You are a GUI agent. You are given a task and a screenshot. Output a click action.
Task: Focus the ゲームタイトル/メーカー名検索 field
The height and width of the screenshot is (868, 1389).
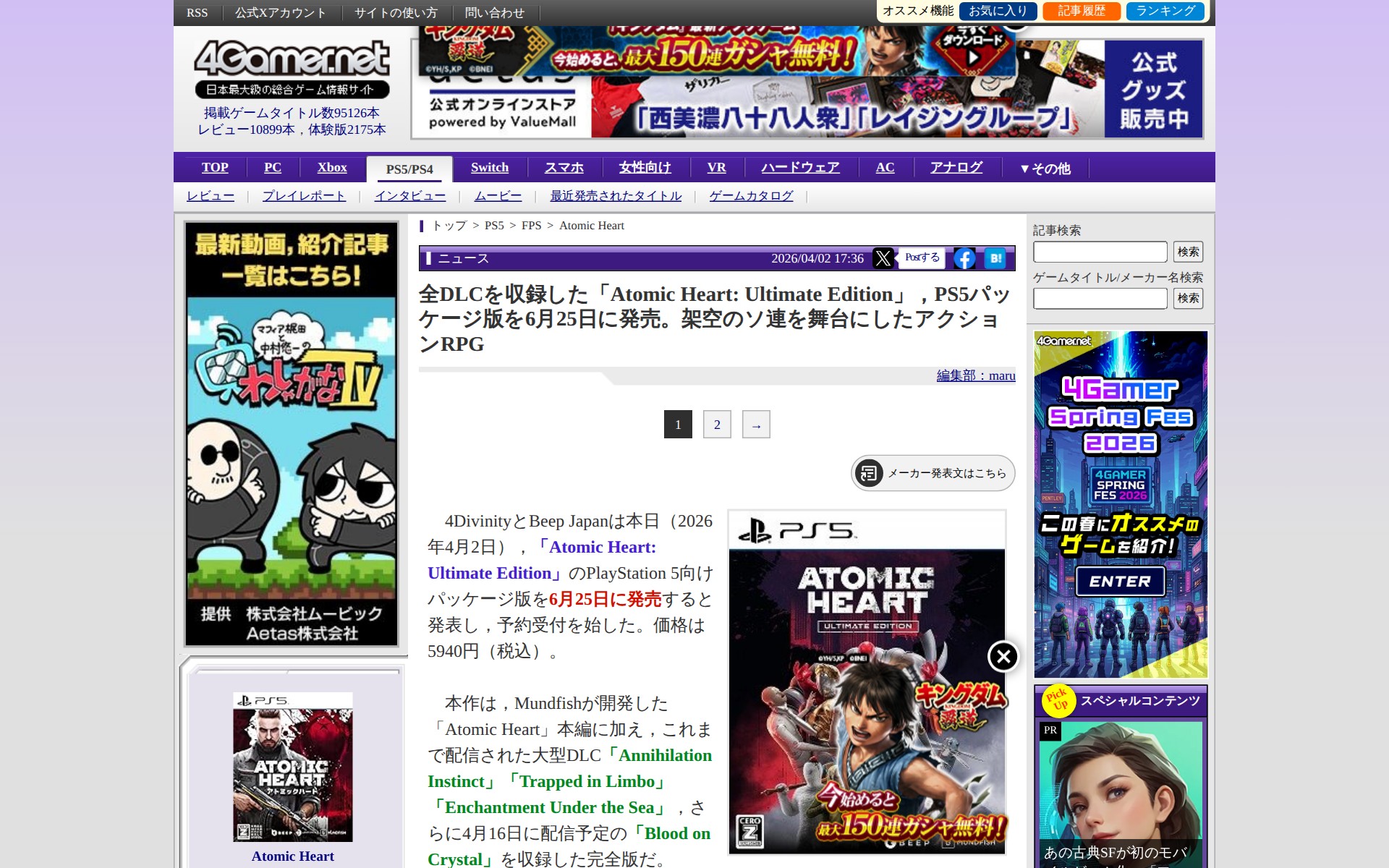[x=1100, y=298]
